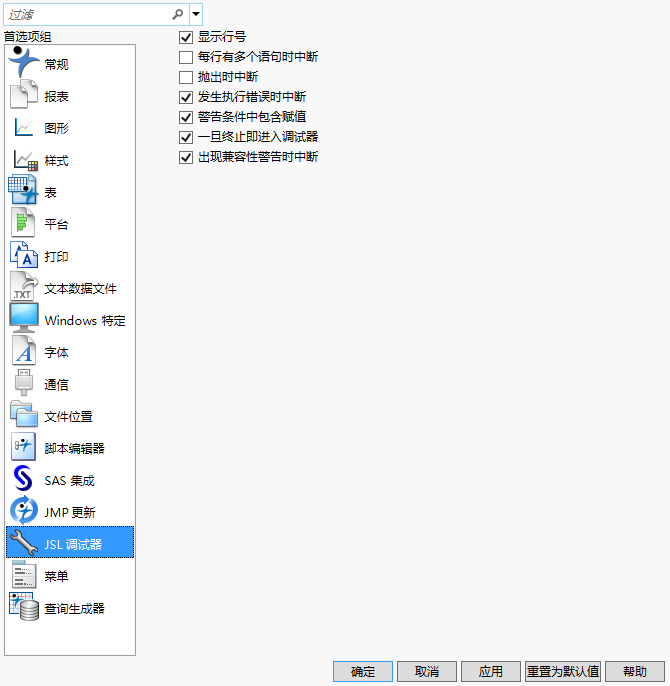Select the JMP 更新 label

point(70,513)
